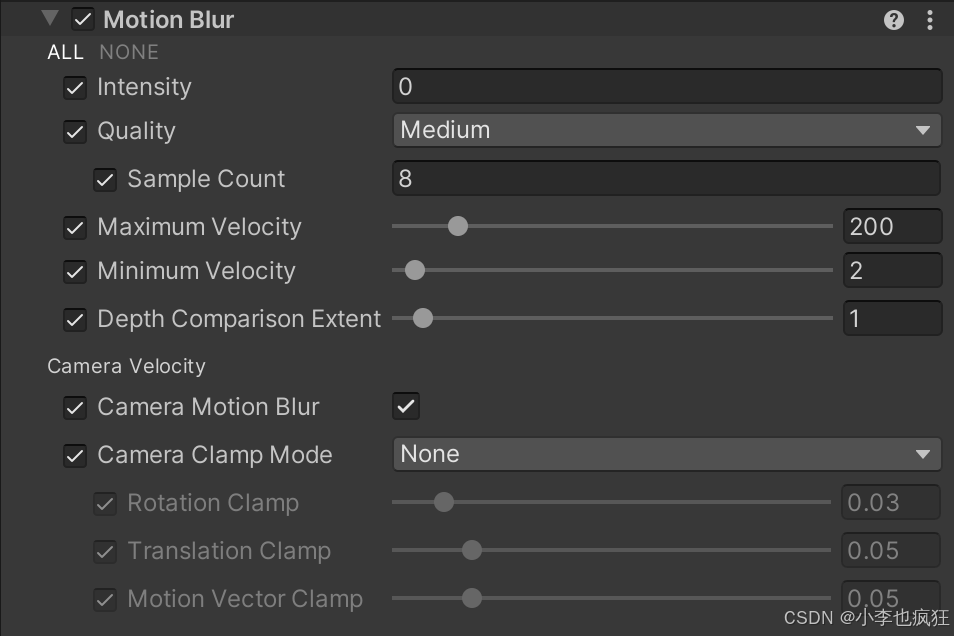954x636 pixels.
Task: Open the Camera Clamp Mode dropdown
Action: tap(666, 454)
